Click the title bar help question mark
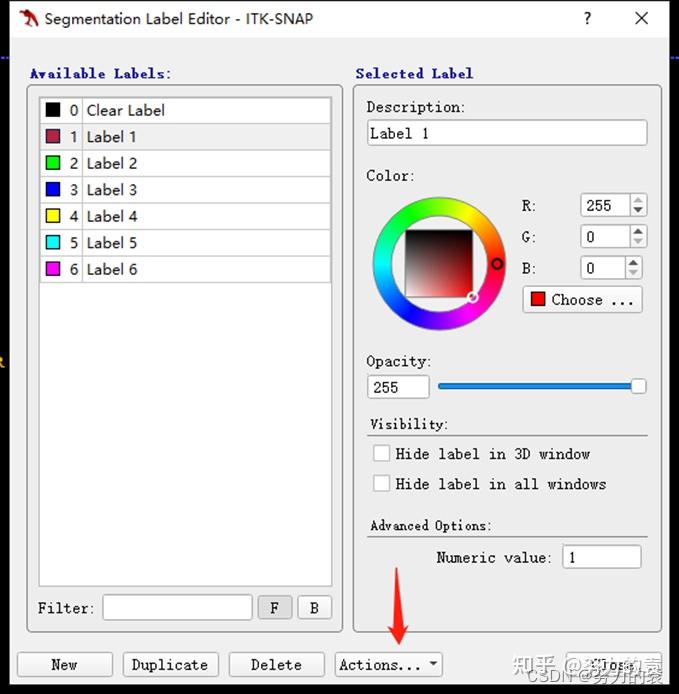The width and height of the screenshot is (679, 694). point(588,18)
